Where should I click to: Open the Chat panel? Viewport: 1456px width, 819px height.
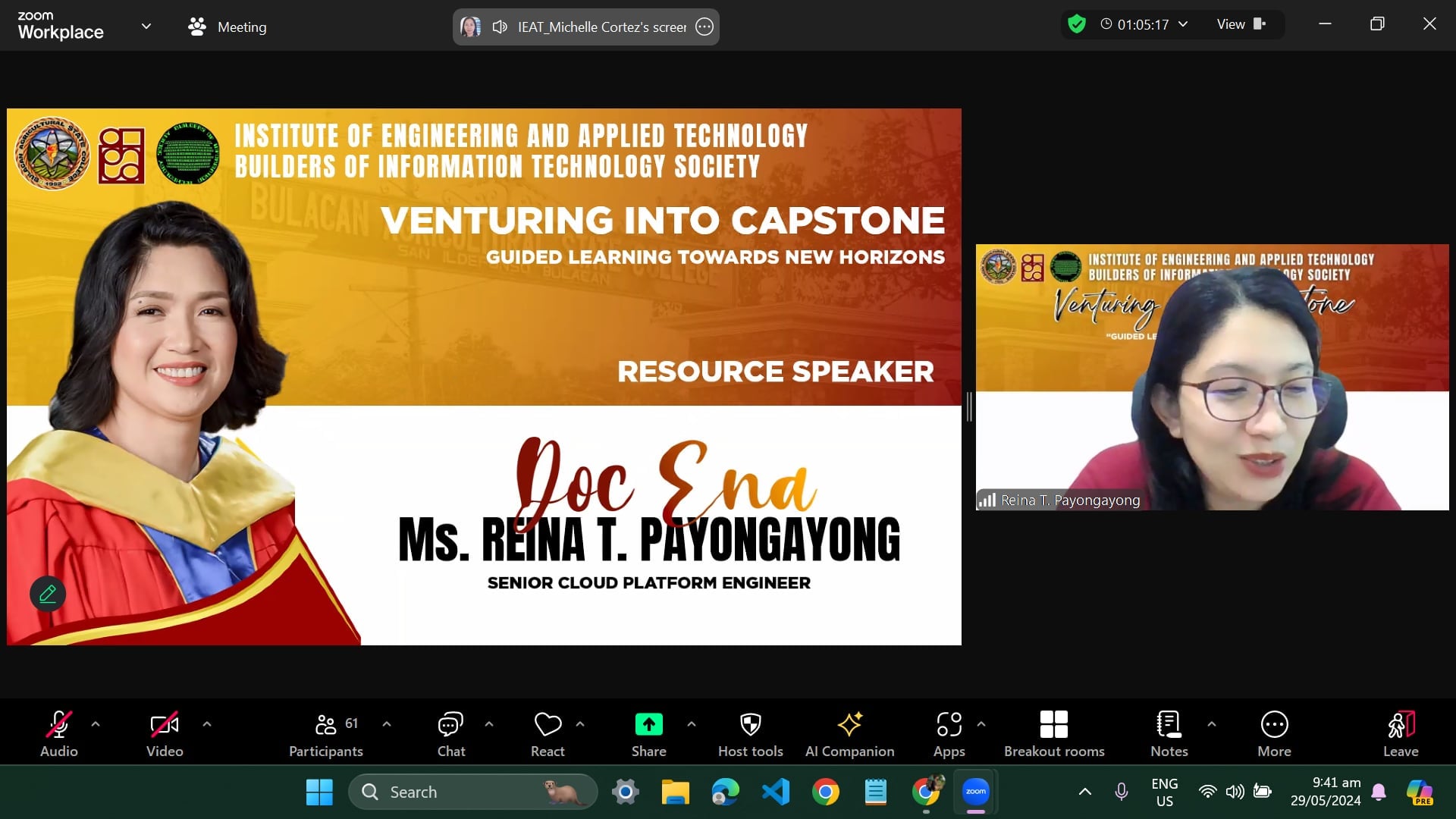click(451, 733)
